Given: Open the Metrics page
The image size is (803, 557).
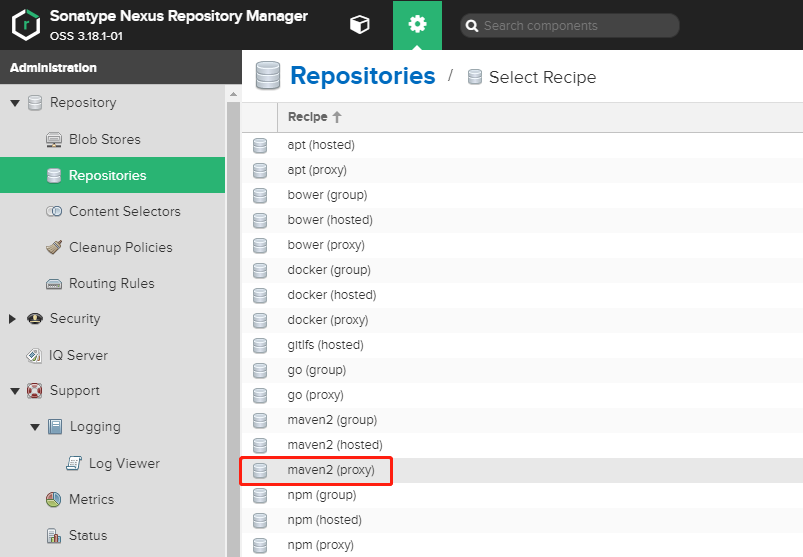Looking at the screenshot, I should coord(91,499).
